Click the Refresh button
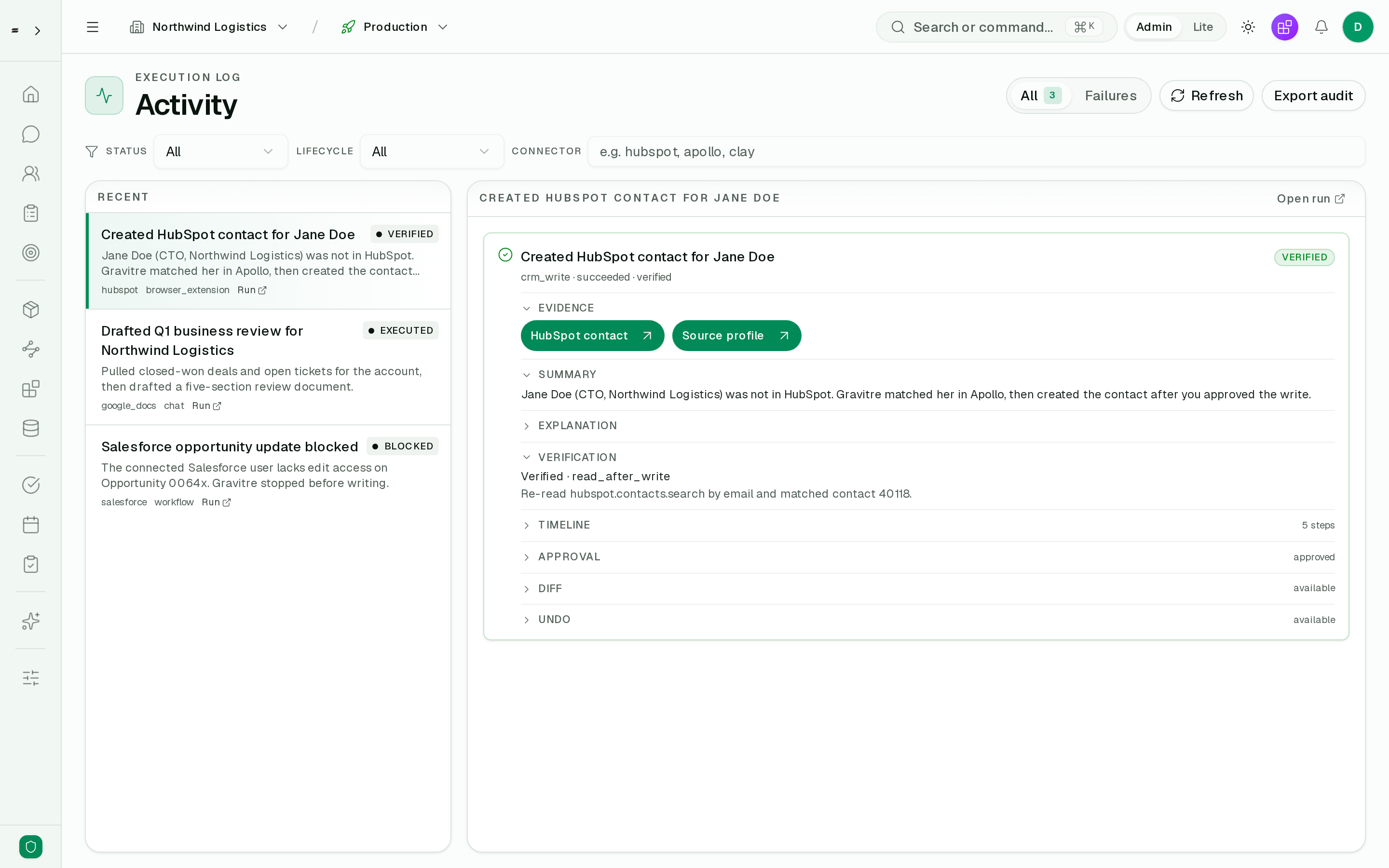 1207,95
